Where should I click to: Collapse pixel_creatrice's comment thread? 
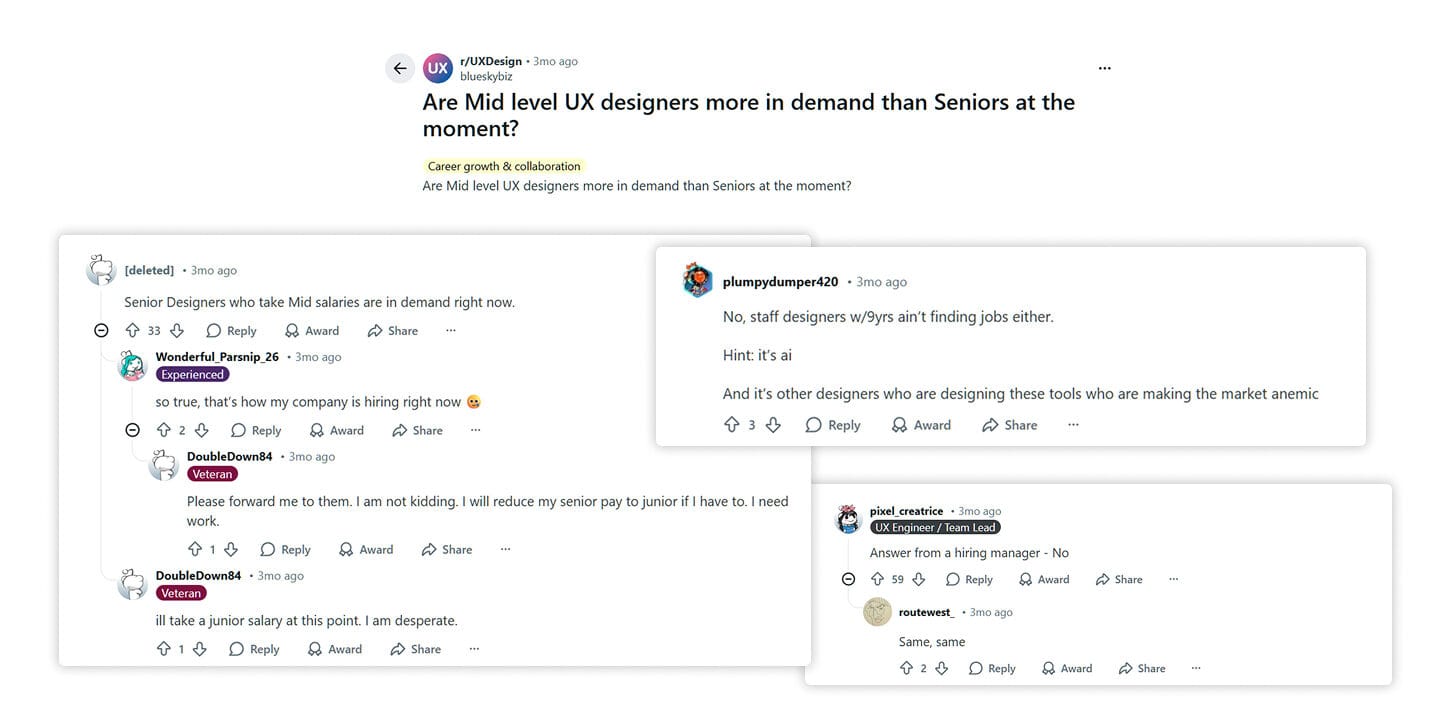(848, 579)
